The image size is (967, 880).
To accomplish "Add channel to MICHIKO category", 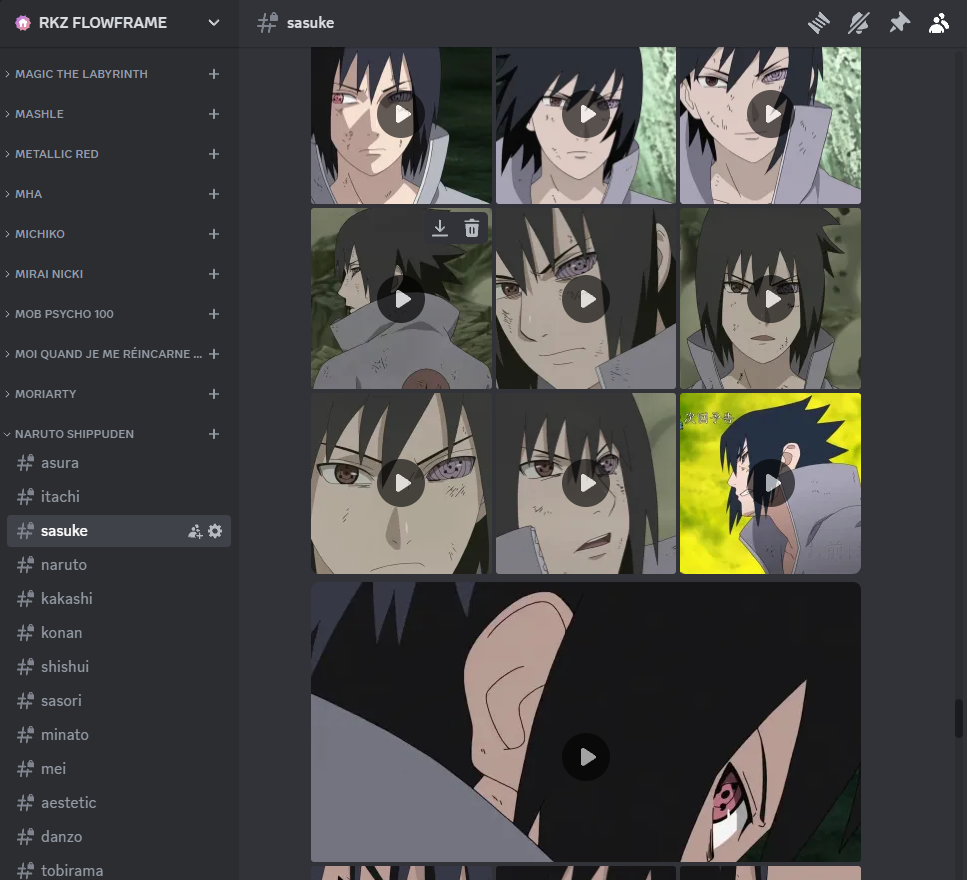I will point(214,234).
